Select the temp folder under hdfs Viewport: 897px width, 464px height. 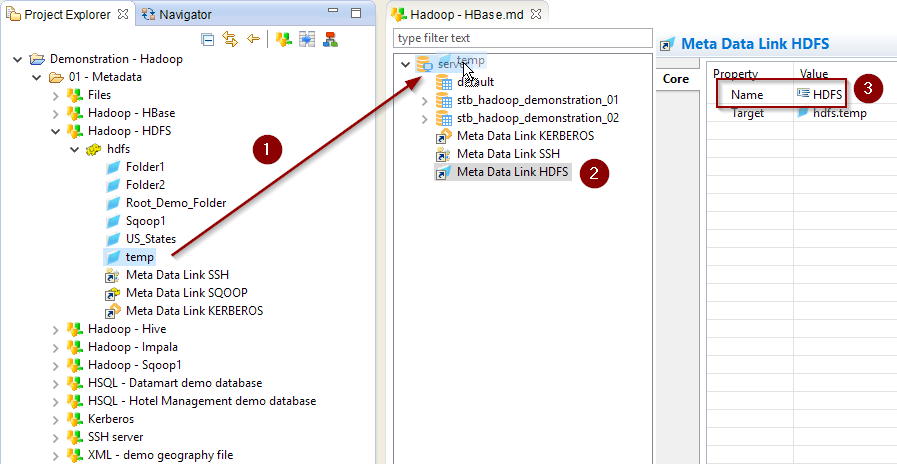point(140,257)
